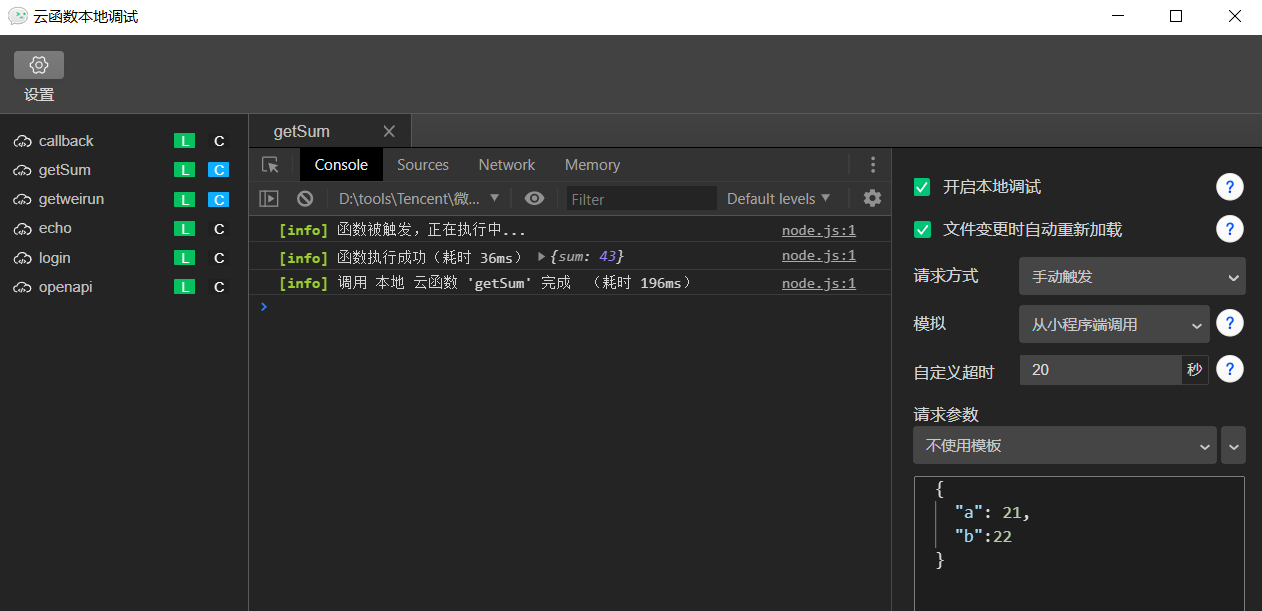Open the execution context D:\tools\Tencent dropdown

(419, 198)
